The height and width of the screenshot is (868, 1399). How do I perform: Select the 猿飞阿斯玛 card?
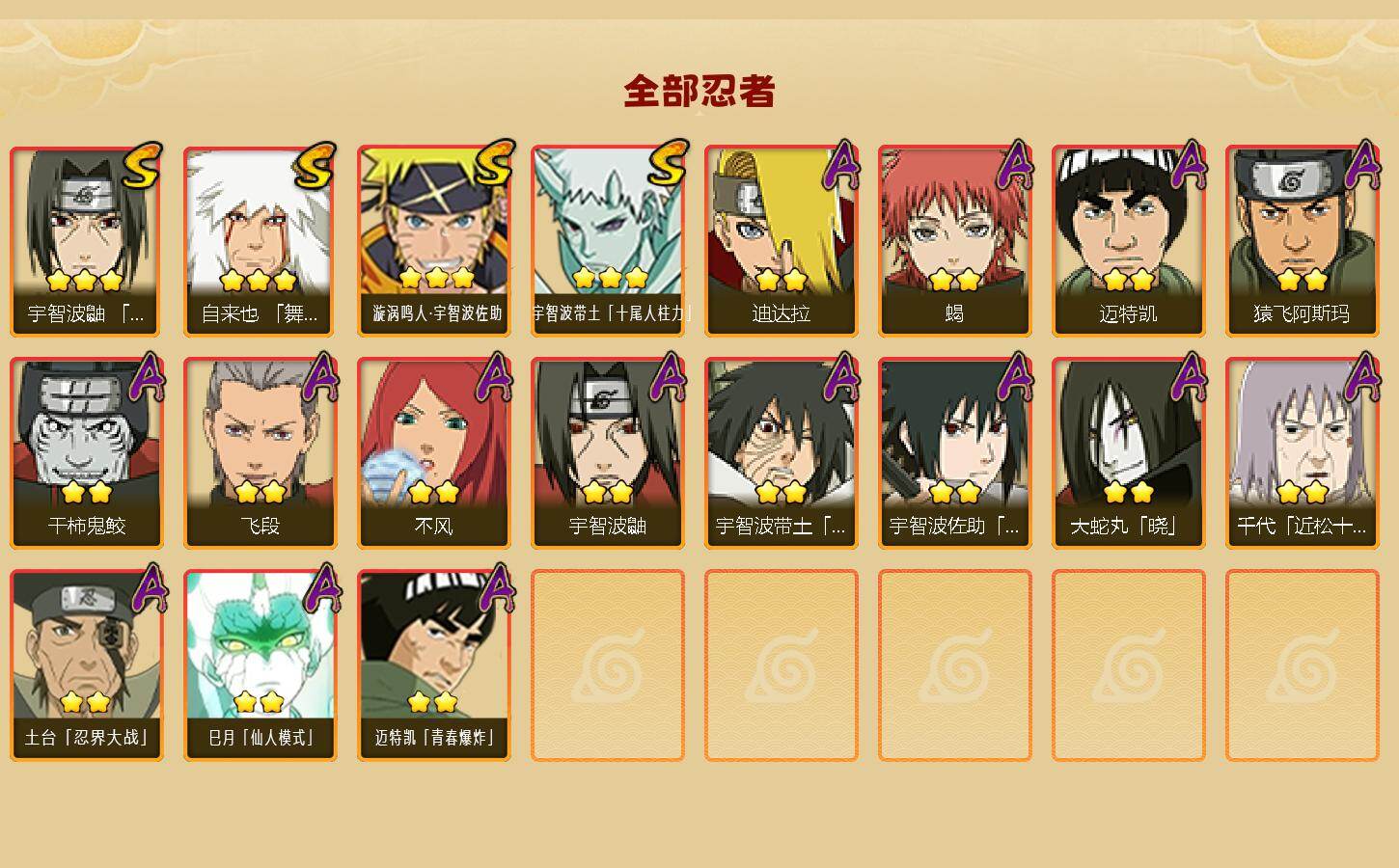click(x=1303, y=241)
